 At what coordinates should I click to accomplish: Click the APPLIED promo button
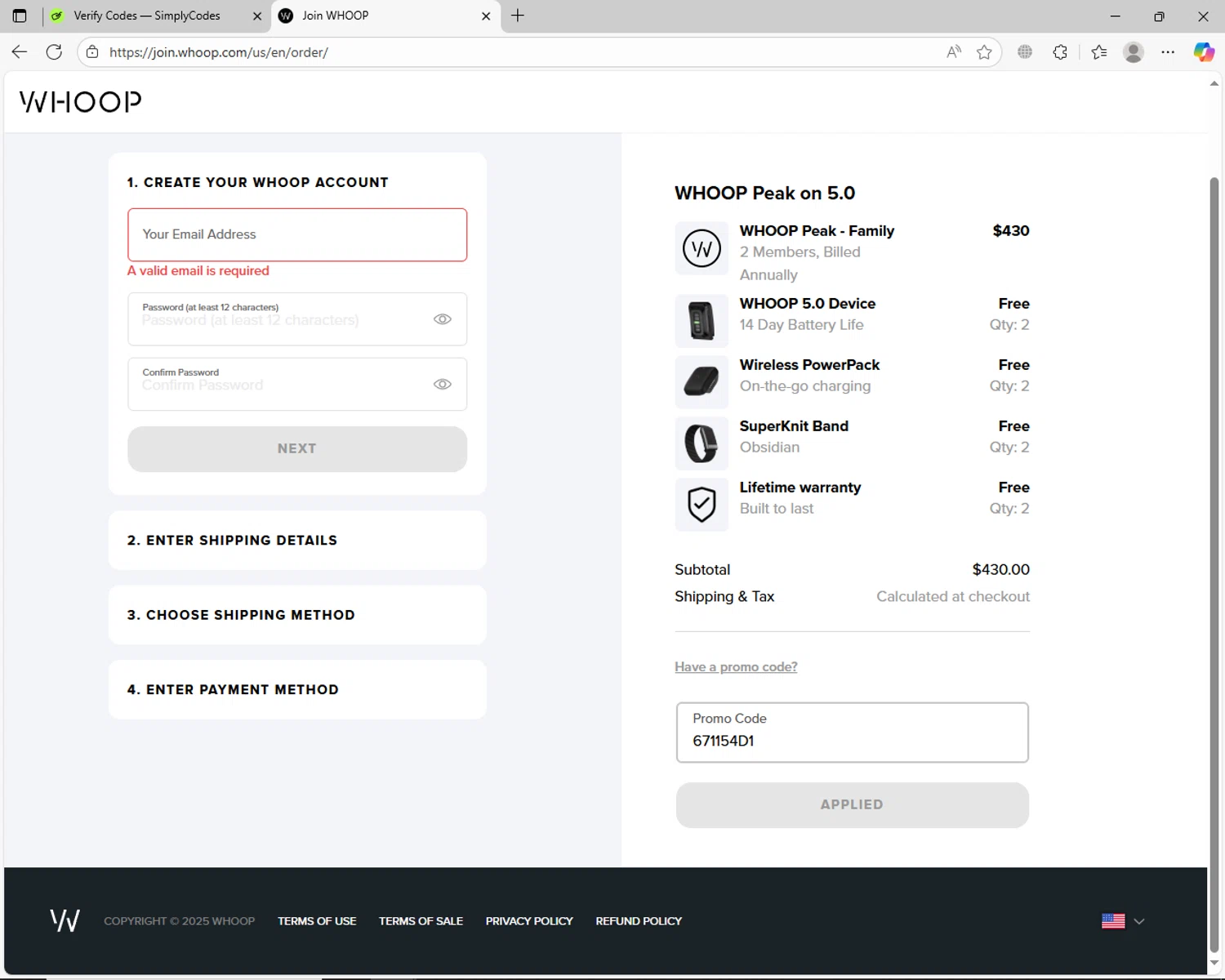click(852, 805)
